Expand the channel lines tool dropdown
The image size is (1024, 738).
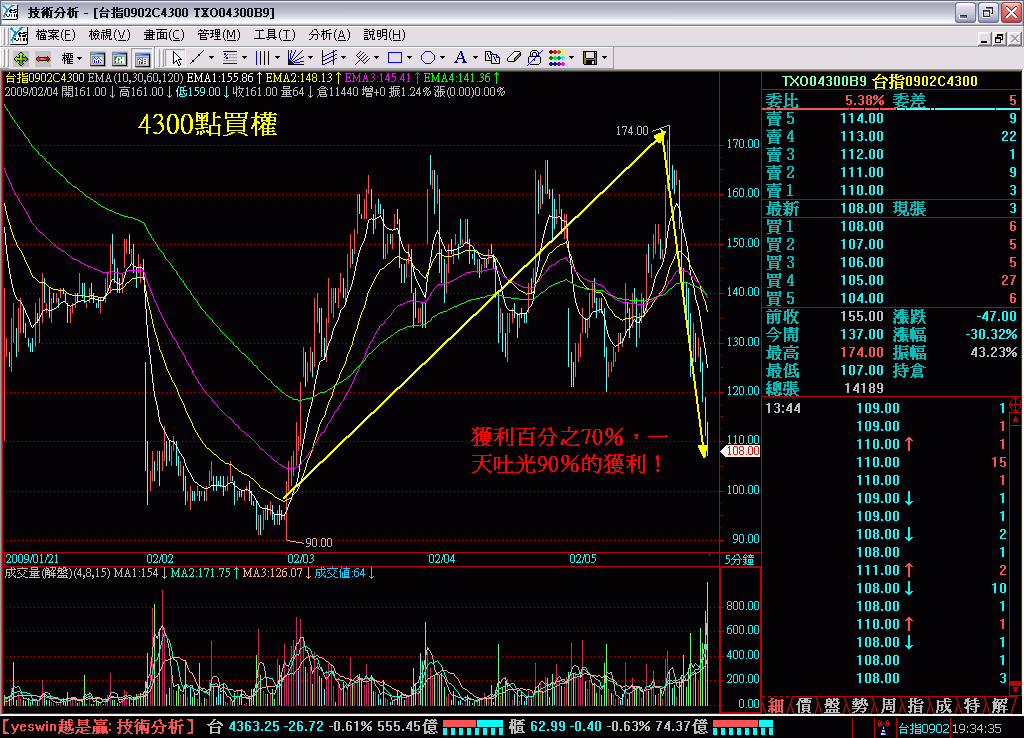[344, 58]
